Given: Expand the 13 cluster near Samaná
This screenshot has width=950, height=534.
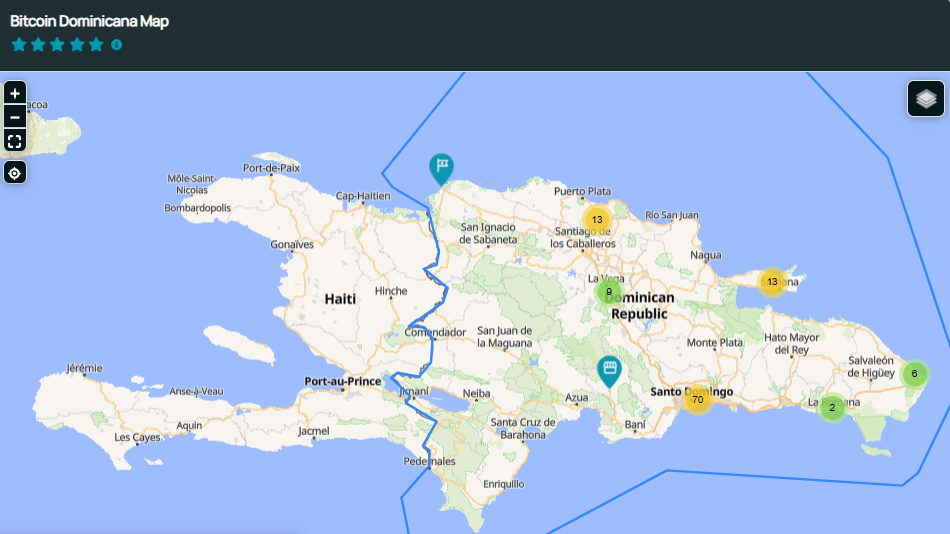Looking at the screenshot, I should coord(771,282).
